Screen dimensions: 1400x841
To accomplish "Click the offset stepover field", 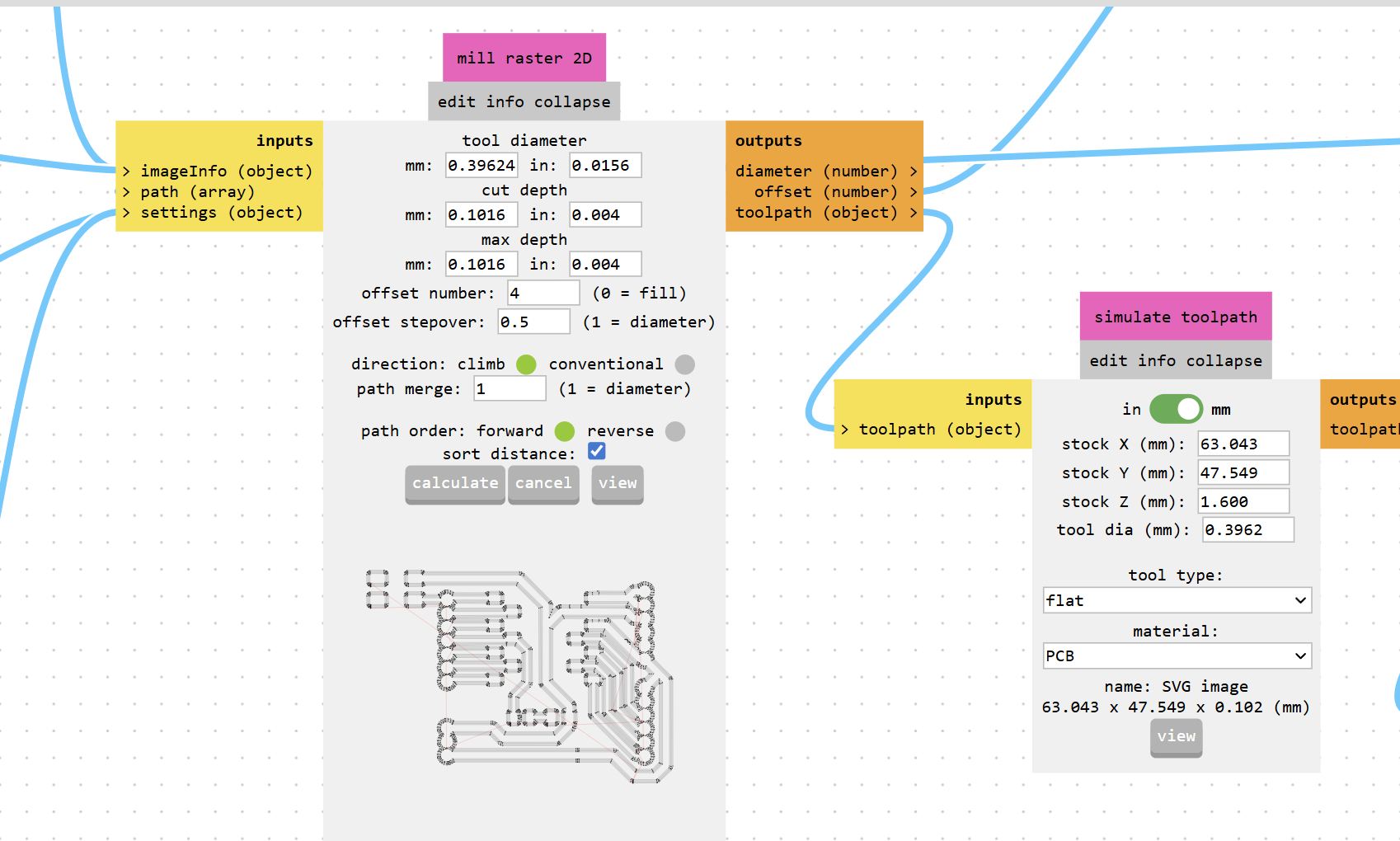I will point(533,322).
